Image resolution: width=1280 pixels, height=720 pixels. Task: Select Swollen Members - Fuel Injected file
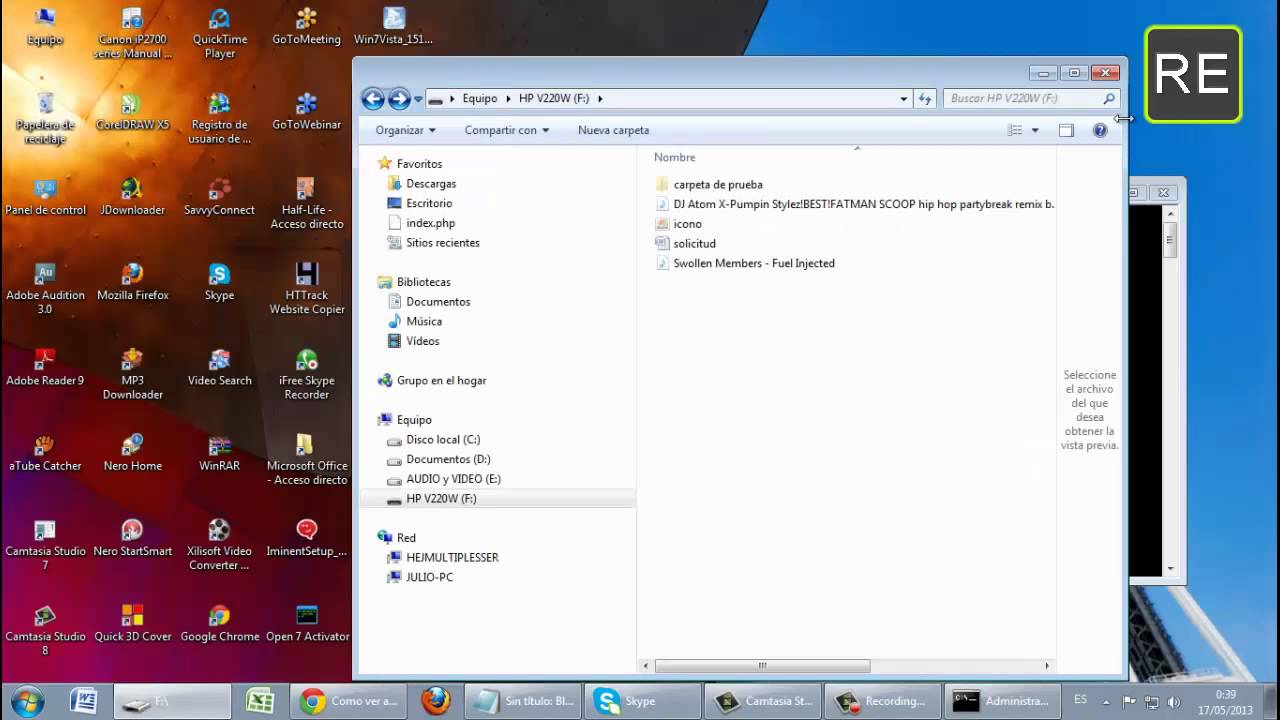pos(753,263)
